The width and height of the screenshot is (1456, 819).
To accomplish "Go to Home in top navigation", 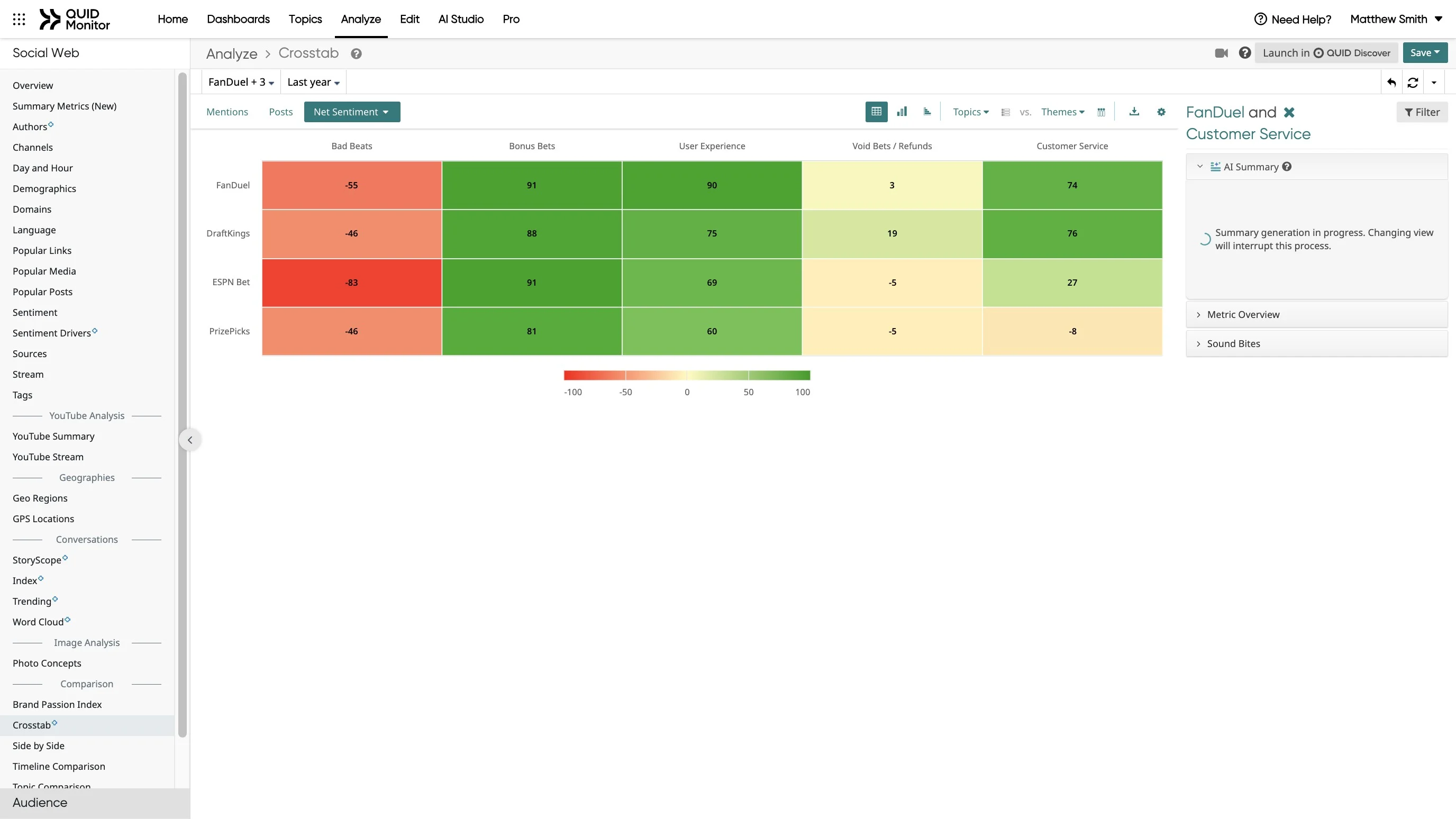I will (172, 19).
